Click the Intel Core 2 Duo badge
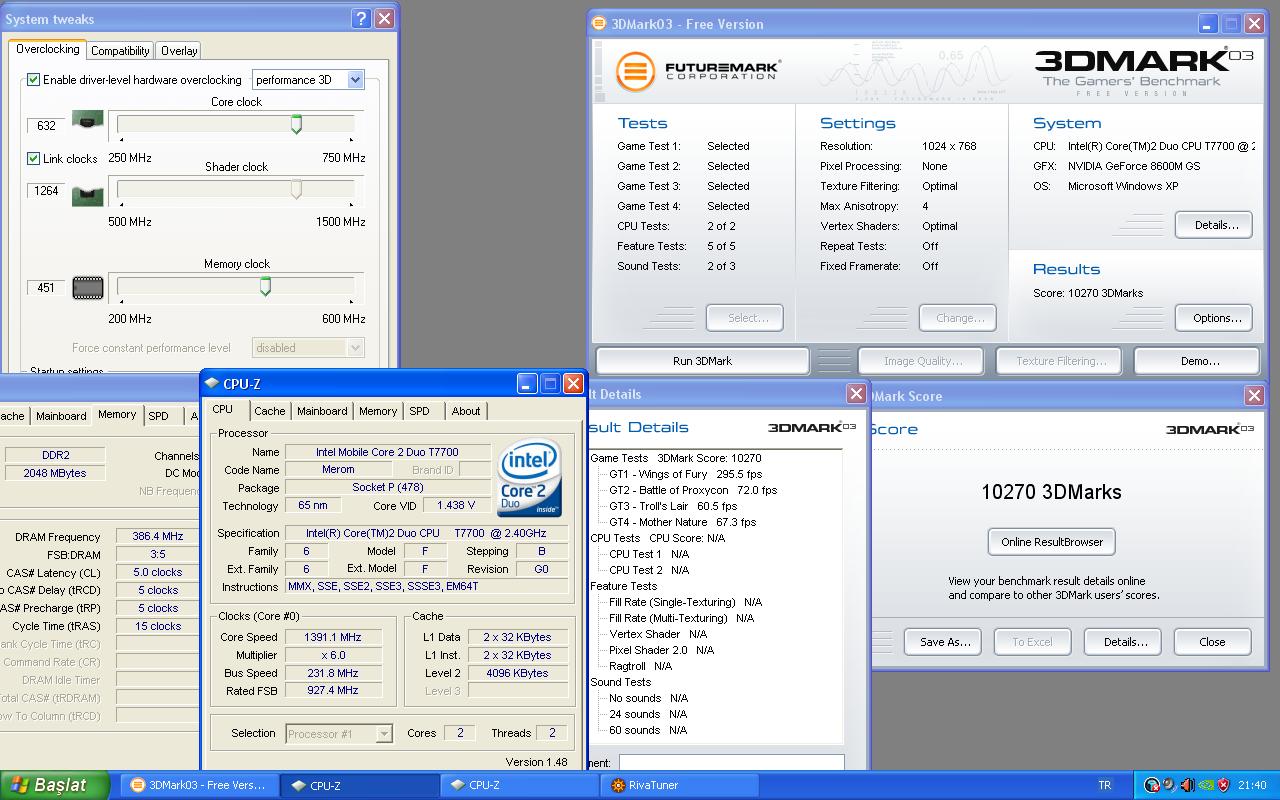Image resolution: width=1280 pixels, height=800 pixels. click(x=529, y=478)
